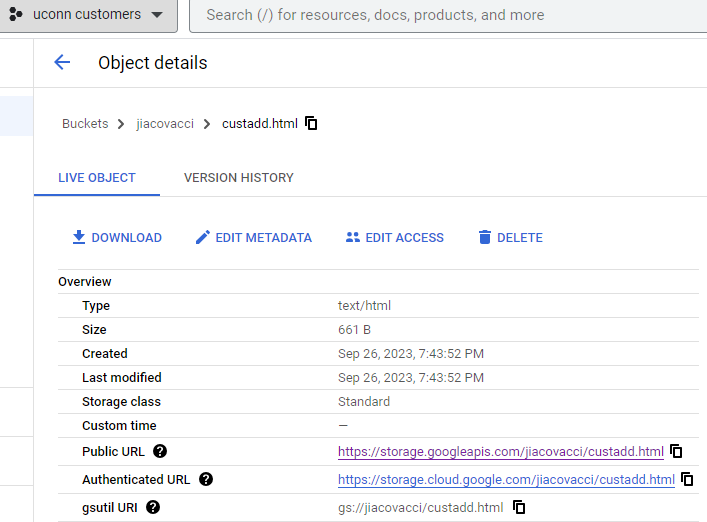Copy the Public URL to clipboard
The width and height of the screenshot is (707, 522).
click(676, 451)
